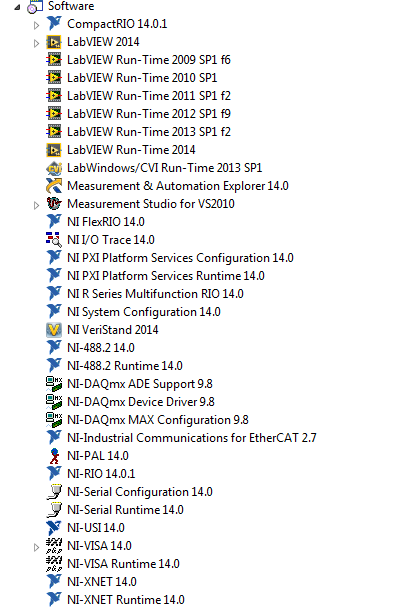Select Measurement Studio for VS2010 text
Image resolution: width=404 pixels, height=609 pixels.
tap(151, 204)
